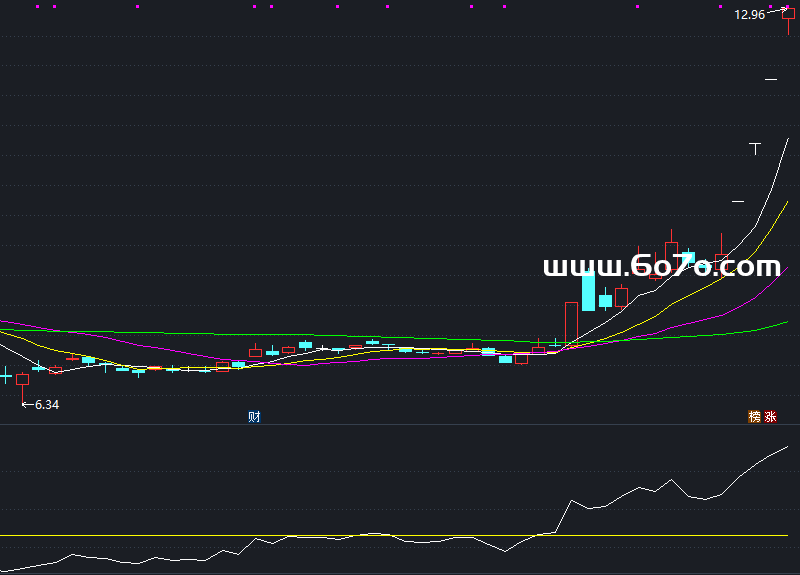Select the 12.96 high price label

(749, 15)
